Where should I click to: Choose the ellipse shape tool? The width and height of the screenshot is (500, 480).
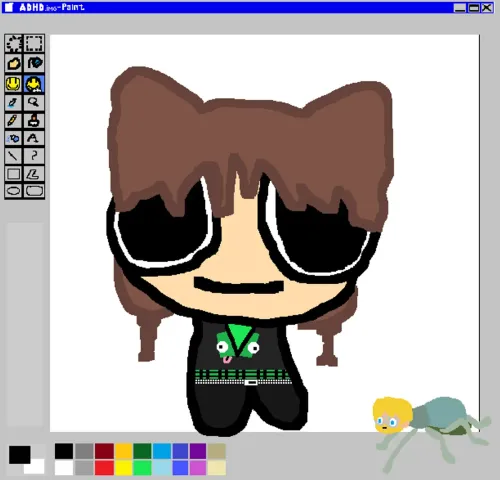click(x=14, y=191)
